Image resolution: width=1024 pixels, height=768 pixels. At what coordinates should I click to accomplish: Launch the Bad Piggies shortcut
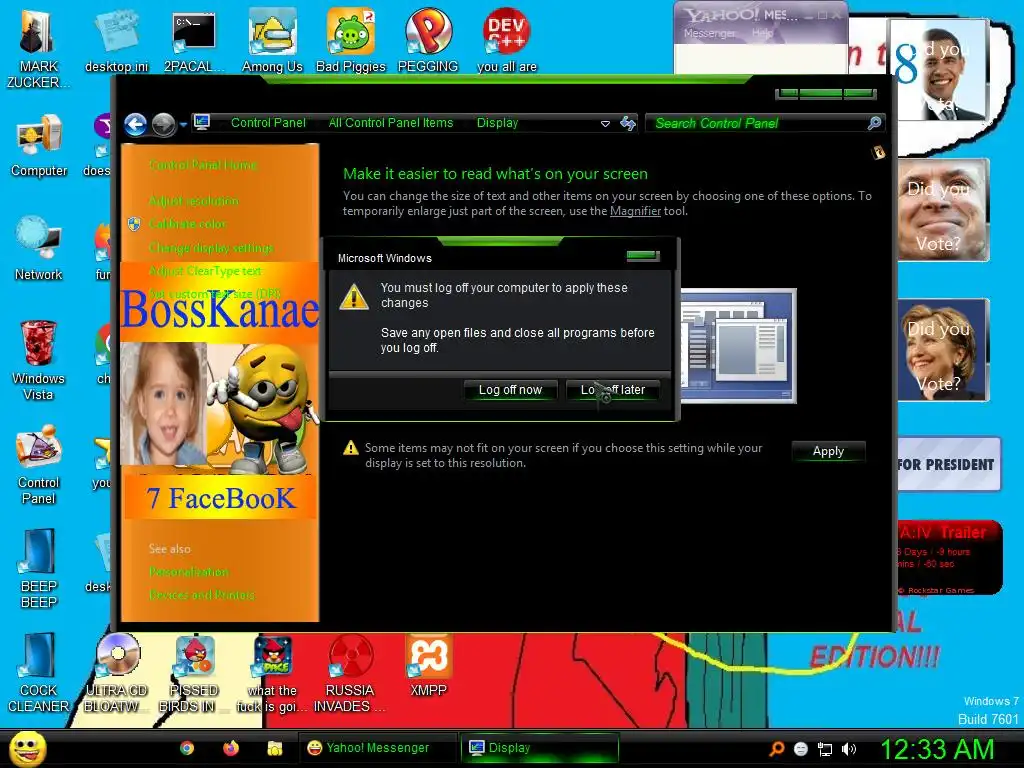click(351, 40)
